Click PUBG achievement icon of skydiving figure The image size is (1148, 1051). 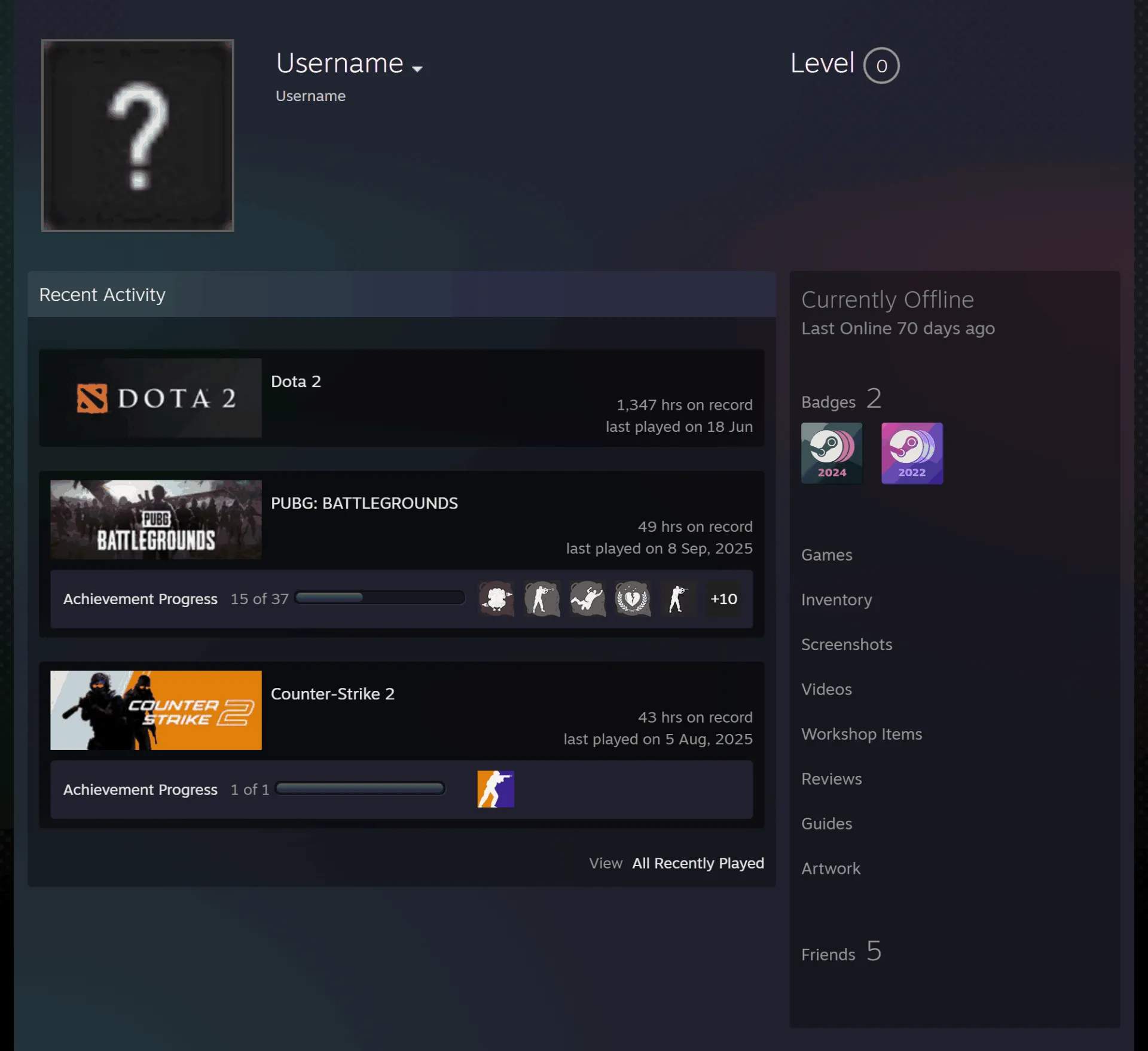tap(587, 599)
